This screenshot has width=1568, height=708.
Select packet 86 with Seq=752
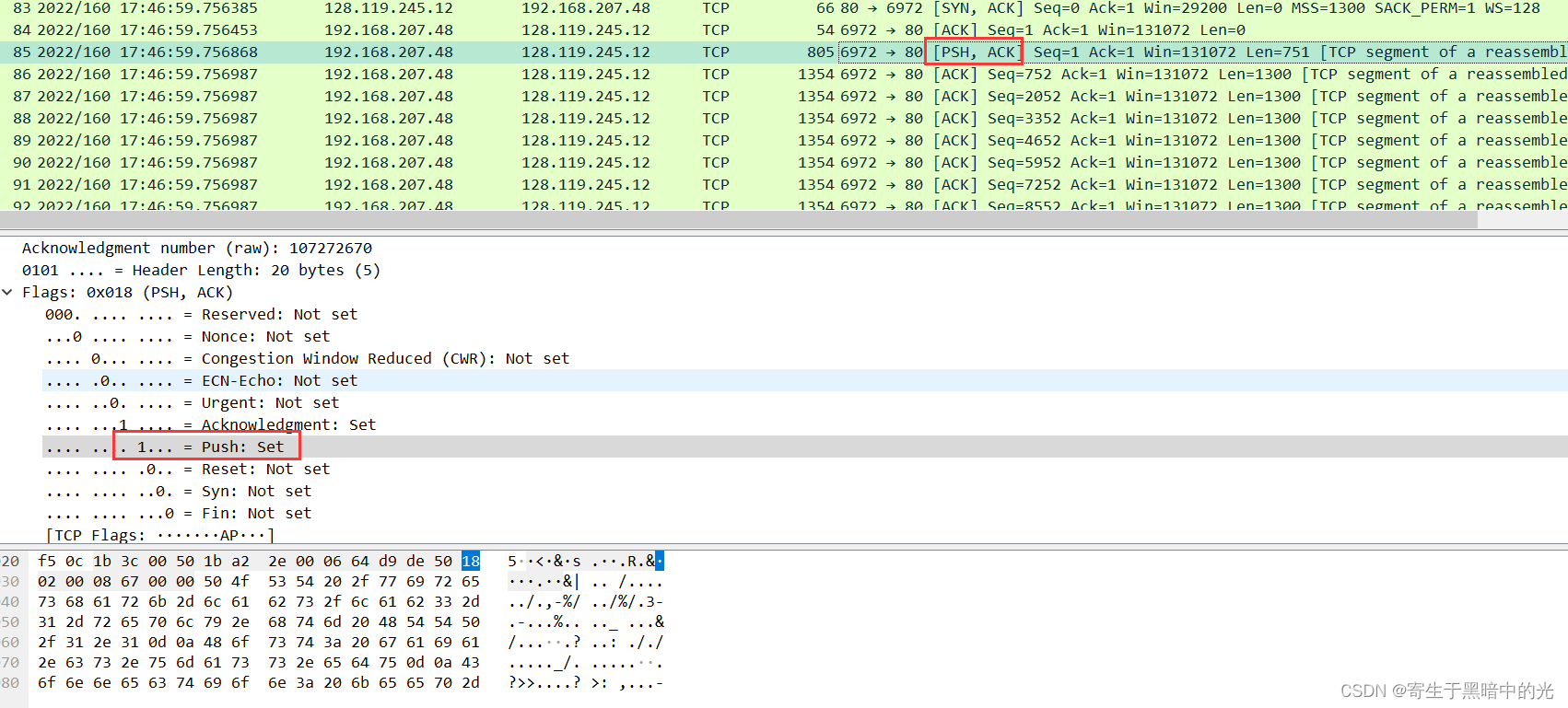784,75
